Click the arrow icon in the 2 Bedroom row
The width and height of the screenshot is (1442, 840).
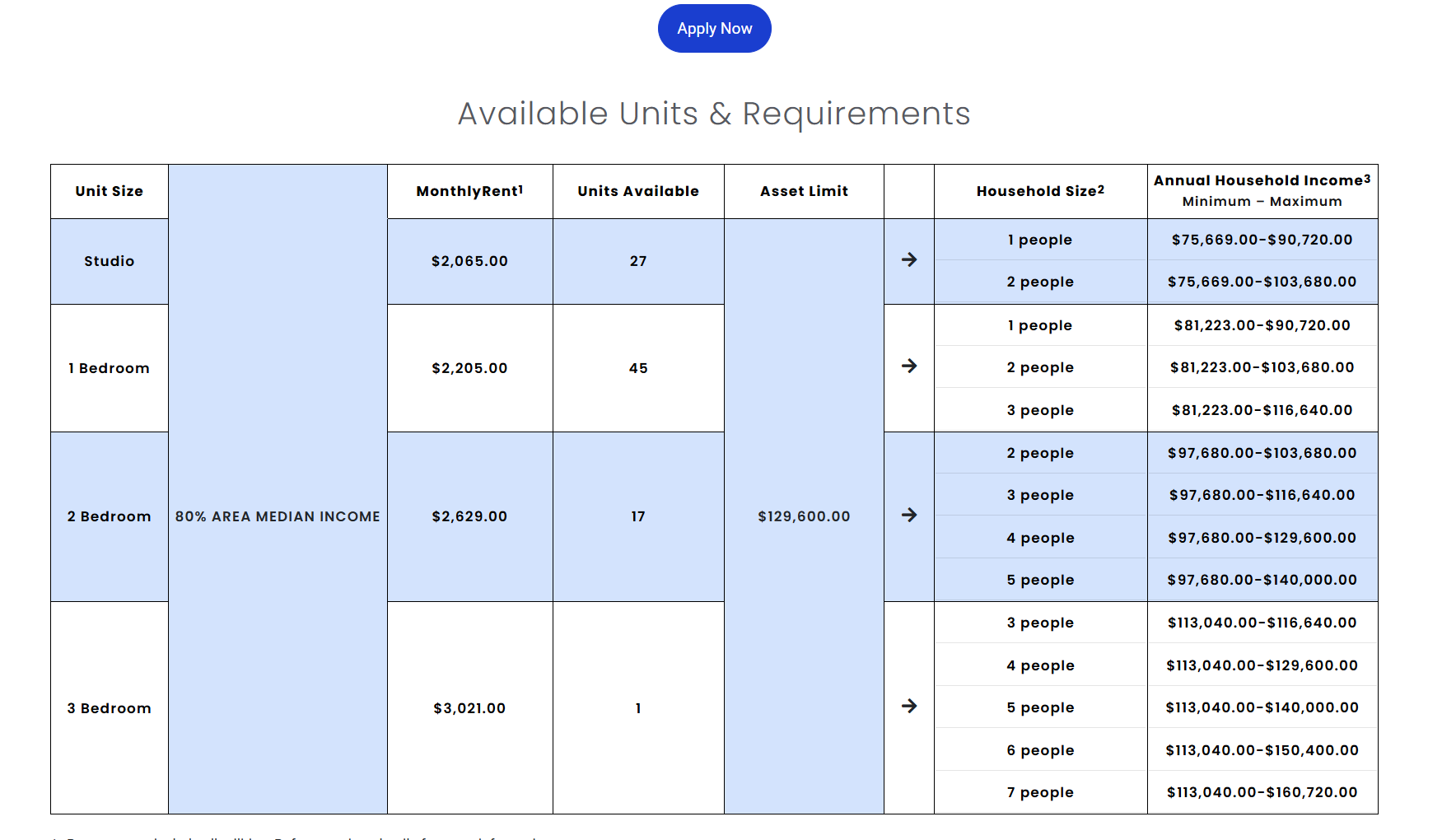point(909,516)
